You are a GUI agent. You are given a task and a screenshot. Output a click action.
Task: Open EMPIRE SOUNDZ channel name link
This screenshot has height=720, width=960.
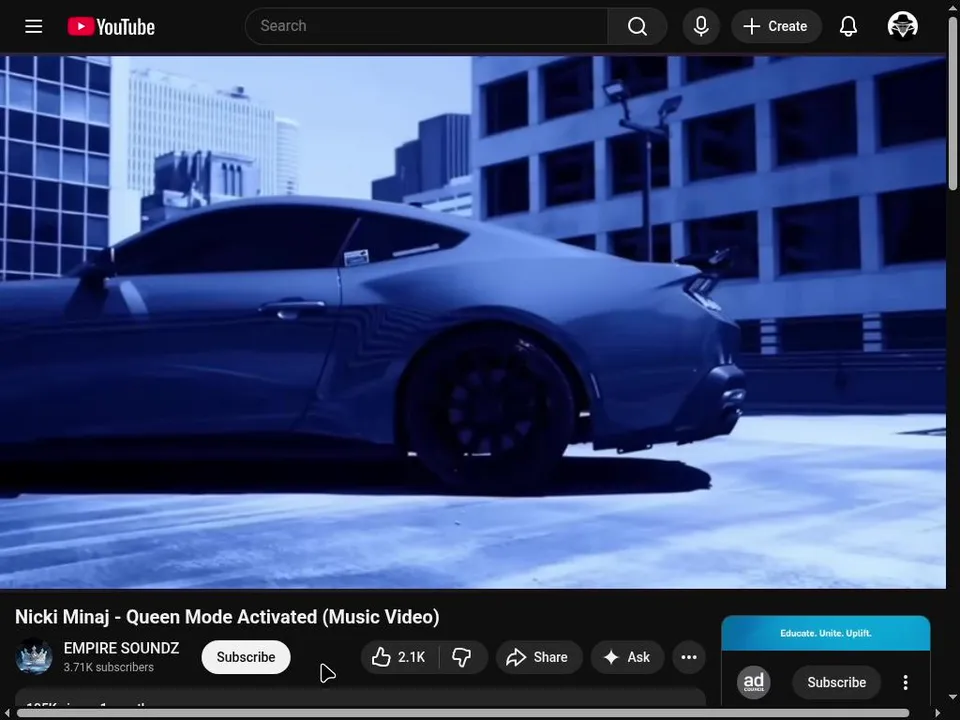click(x=121, y=648)
